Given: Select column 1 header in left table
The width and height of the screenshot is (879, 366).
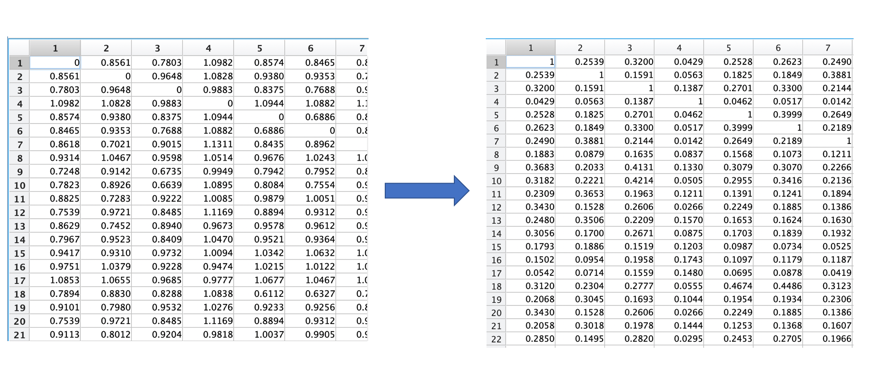Looking at the screenshot, I should click(x=55, y=48).
